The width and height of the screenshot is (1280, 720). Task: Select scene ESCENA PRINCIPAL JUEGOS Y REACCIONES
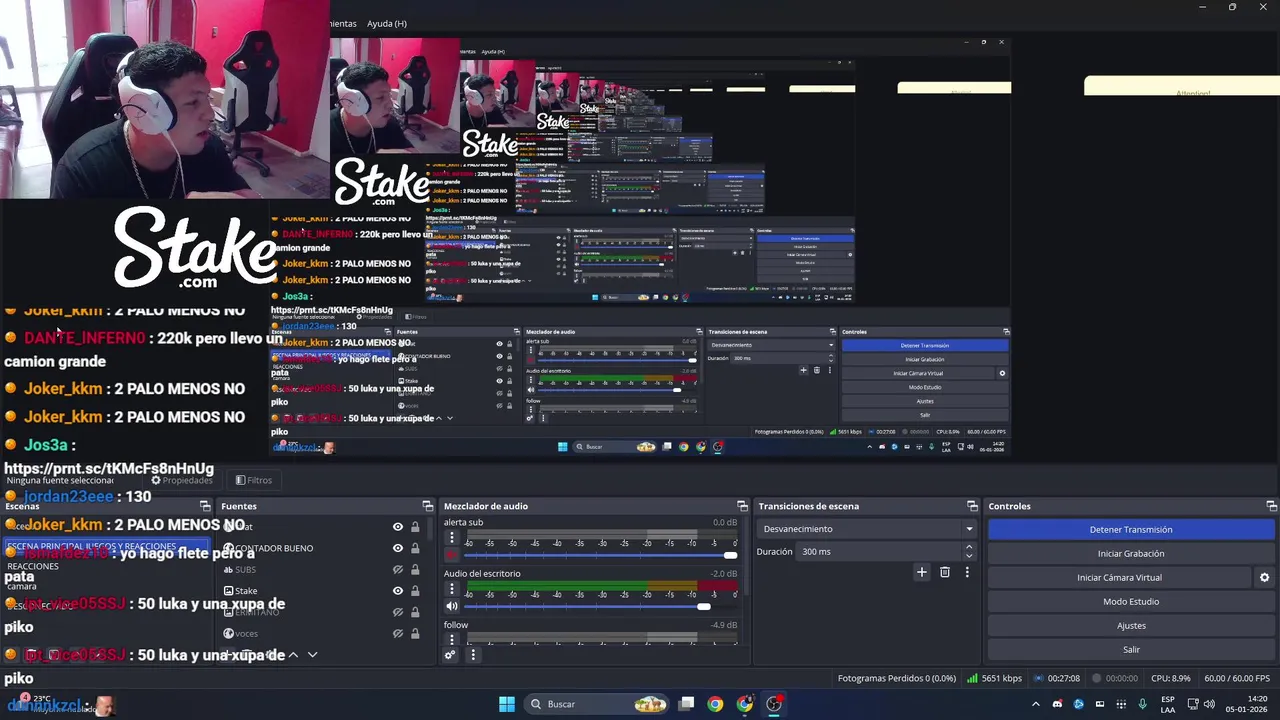pos(108,547)
